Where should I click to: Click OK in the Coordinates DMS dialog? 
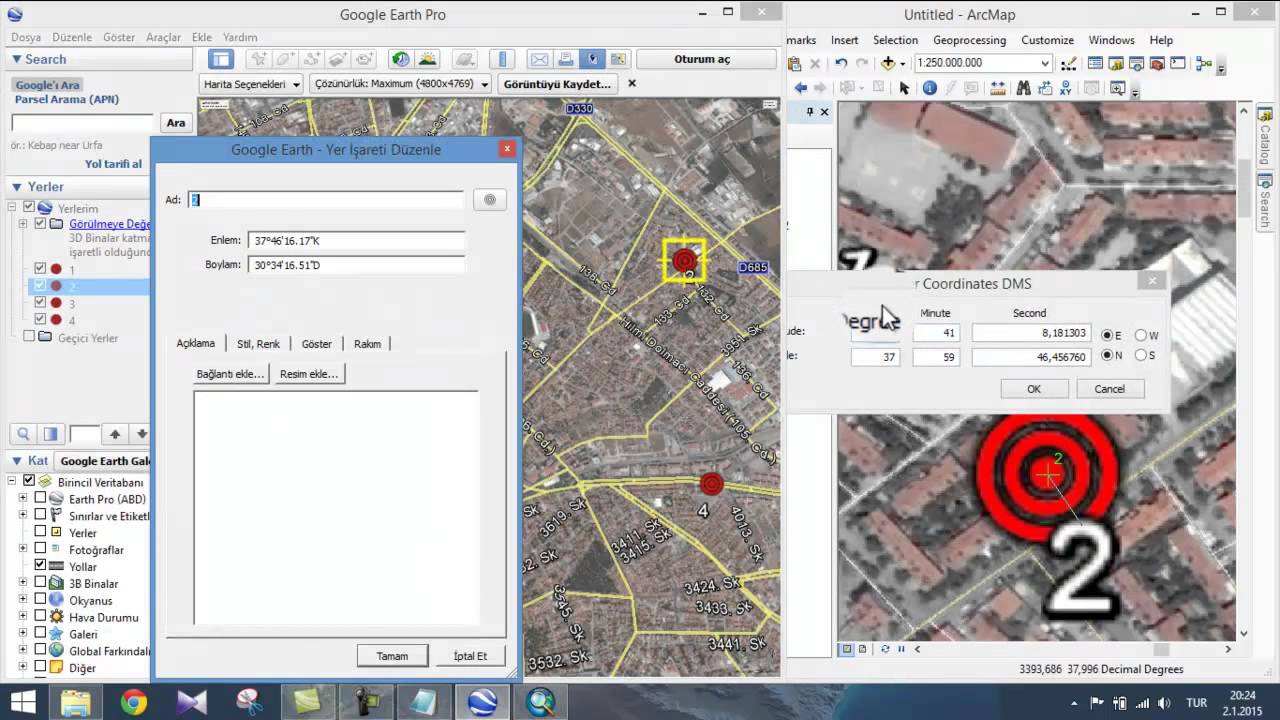tap(1034, 389)
